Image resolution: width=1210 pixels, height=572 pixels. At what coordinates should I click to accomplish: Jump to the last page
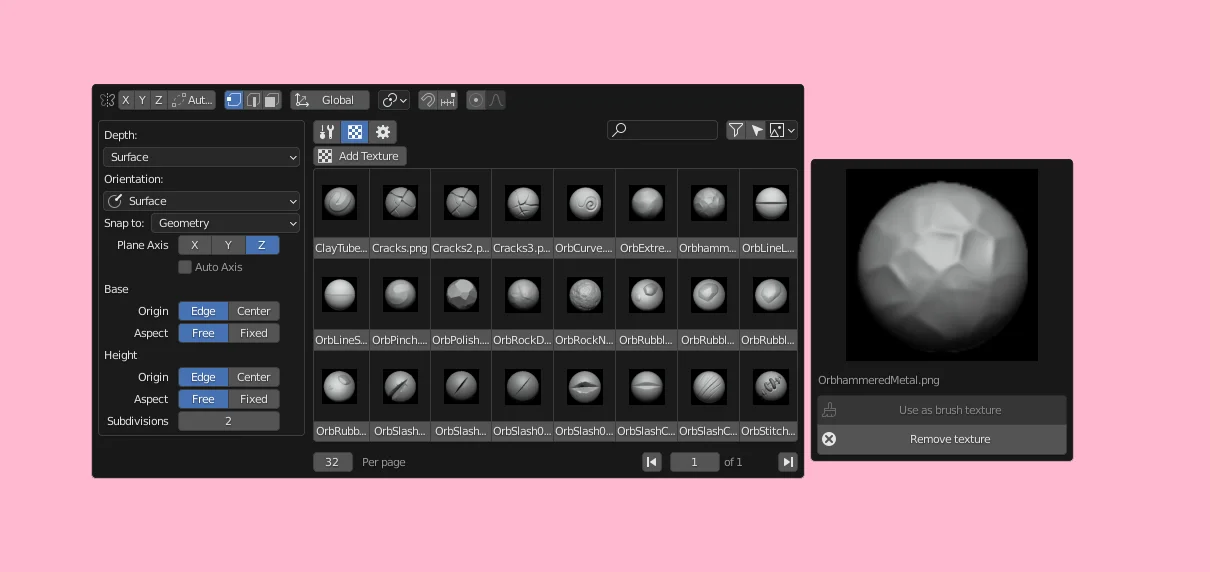(788, 462)
